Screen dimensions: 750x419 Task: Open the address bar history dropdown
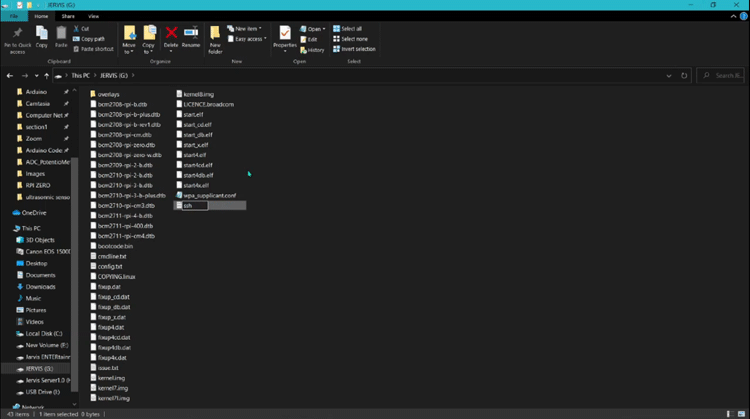pos(668,75)
